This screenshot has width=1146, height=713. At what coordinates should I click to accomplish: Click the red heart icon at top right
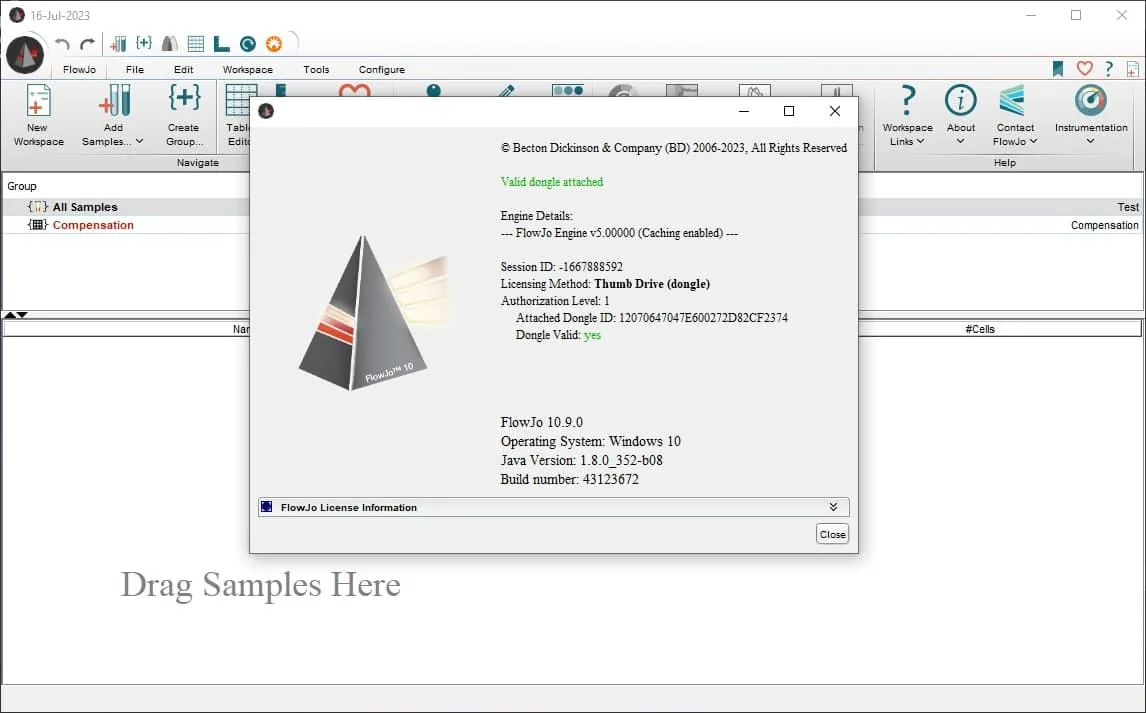pos(1085,69)
